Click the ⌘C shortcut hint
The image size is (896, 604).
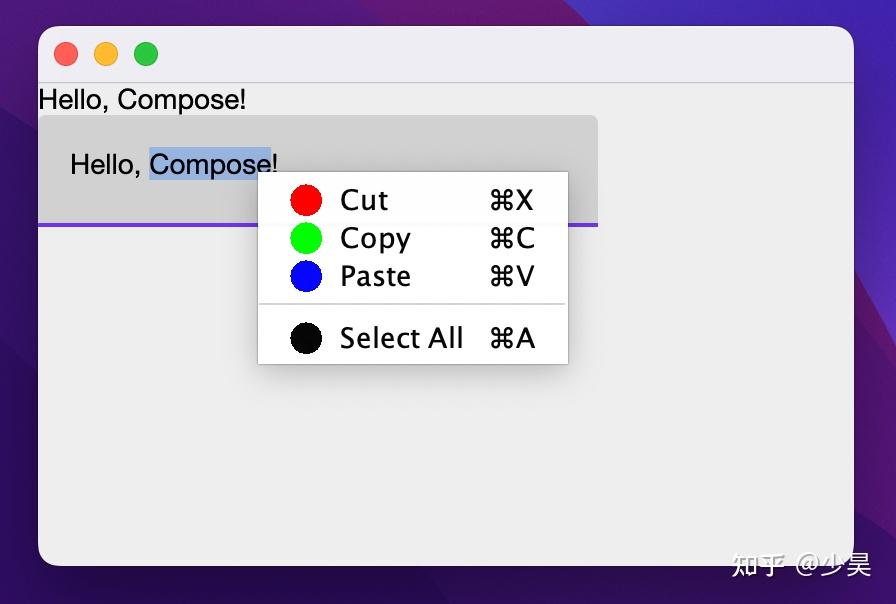pos(511,238)
